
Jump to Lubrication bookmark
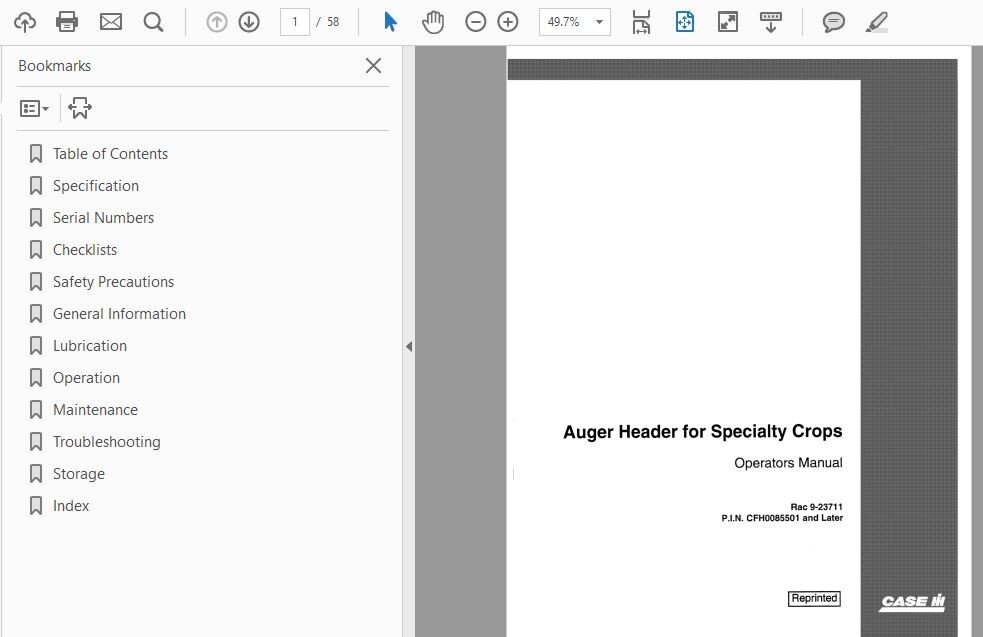tap(90, 345)
